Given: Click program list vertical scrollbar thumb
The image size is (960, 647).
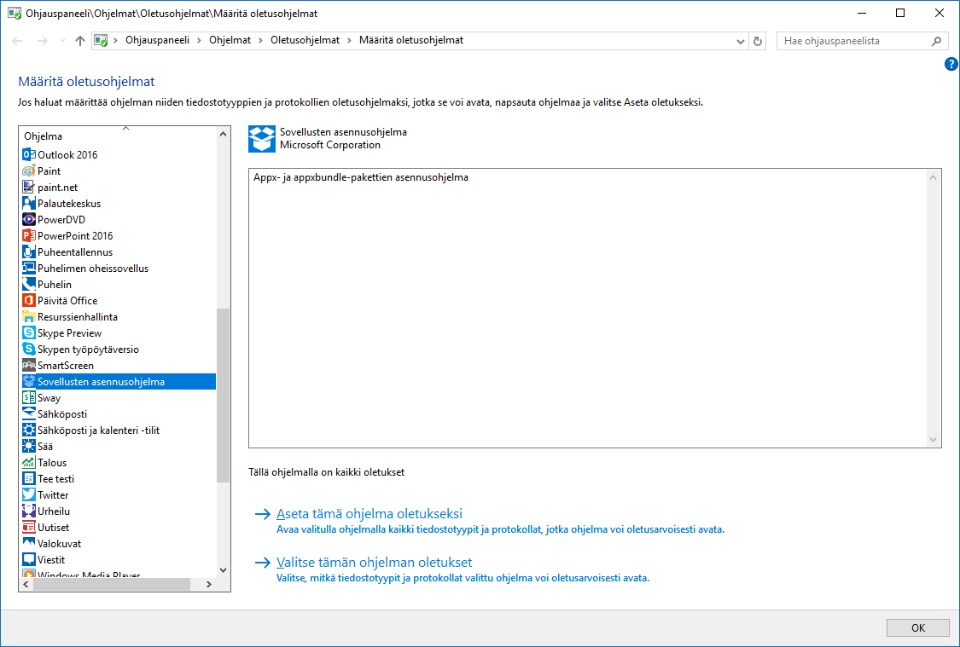Looking at the screenshot, I should coord(223,395).
